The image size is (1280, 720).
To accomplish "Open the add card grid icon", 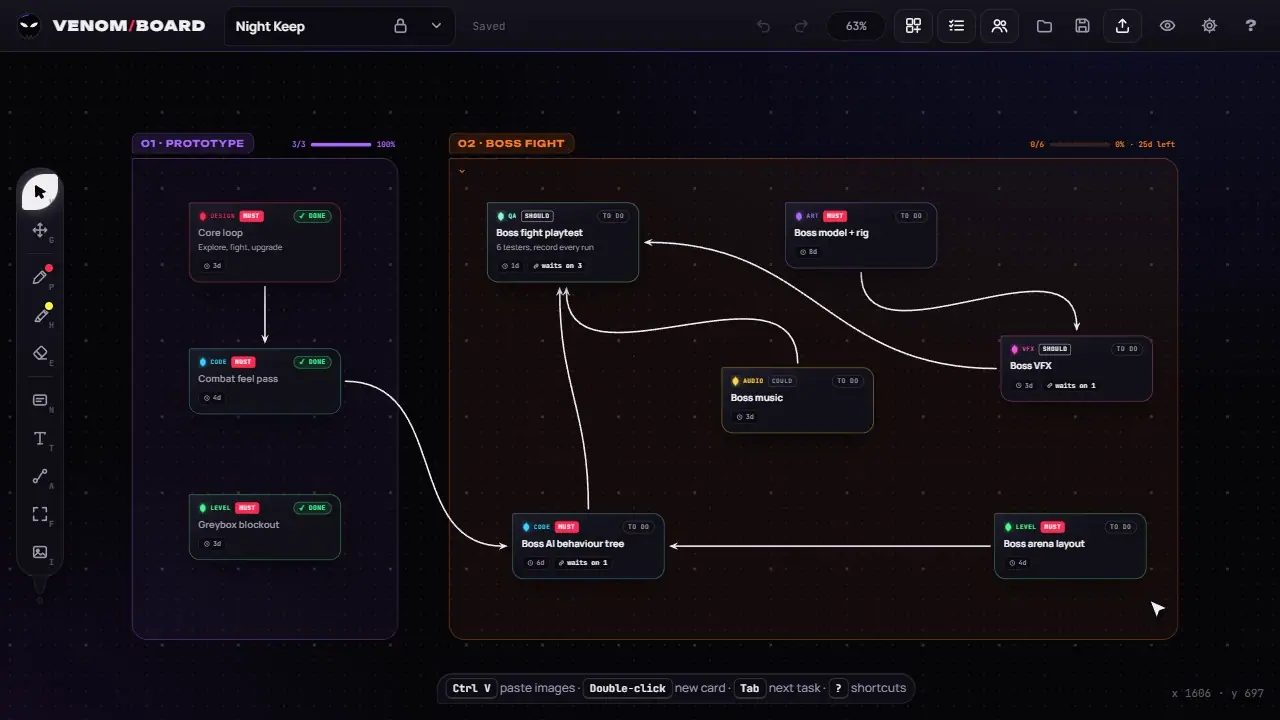I will 913,26.
